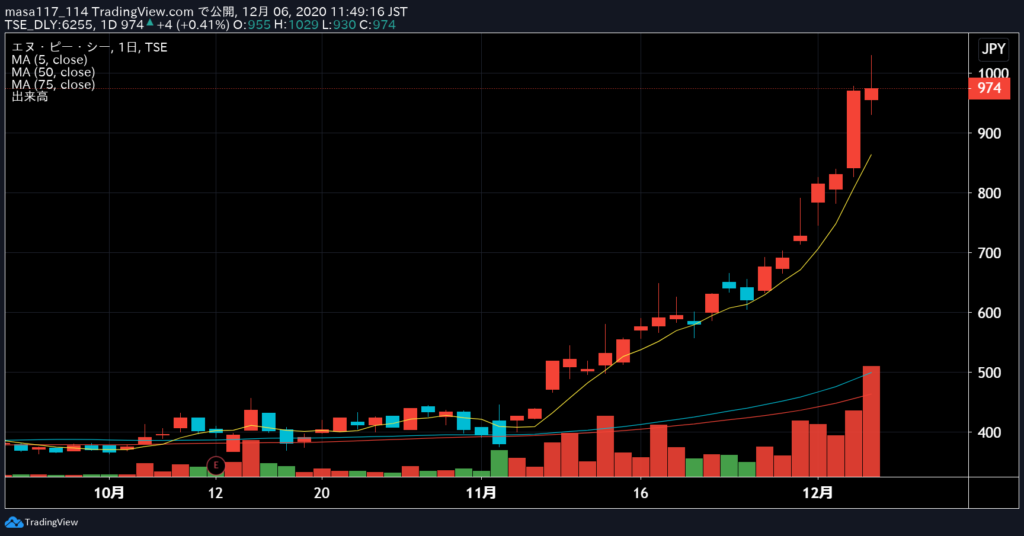The height and width of the screenshot is (536, 1024).
Task: Click the TSE_DLY:6255 ticker header text
Action: 50,25
